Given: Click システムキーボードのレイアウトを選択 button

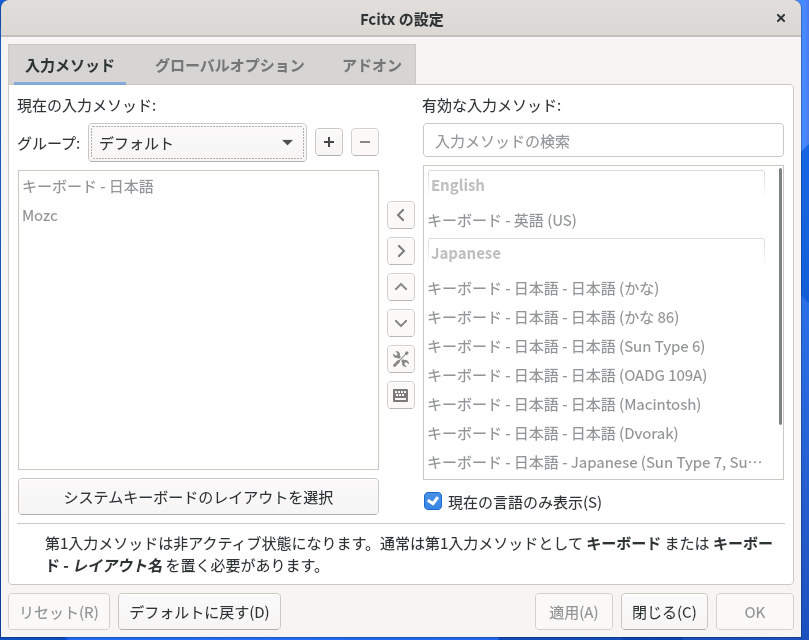Looking at the screenshot, I should [198, 497].
